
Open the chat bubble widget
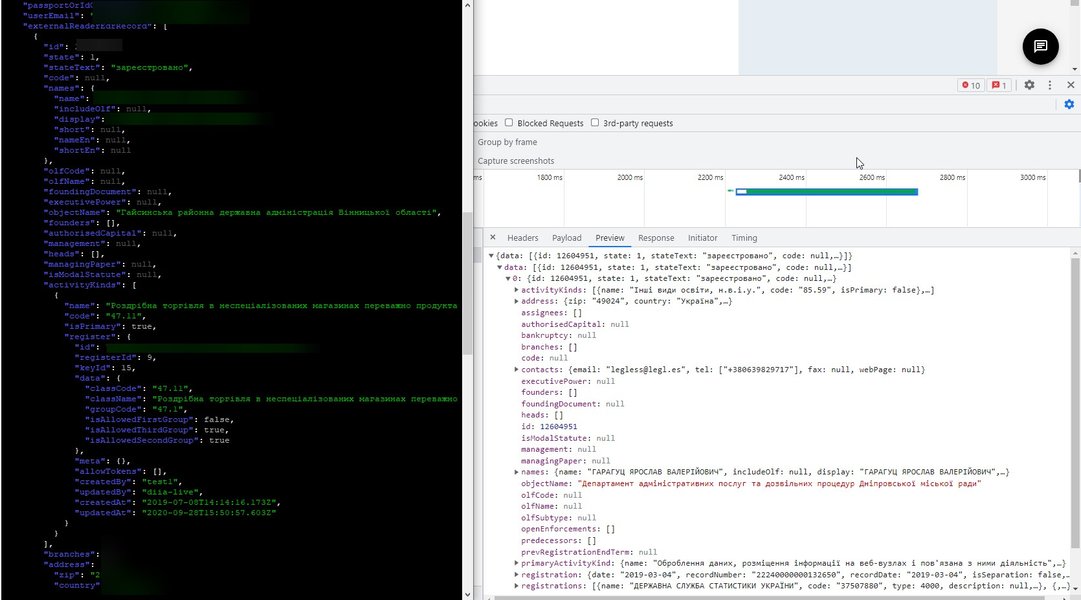pos(1040,46)
